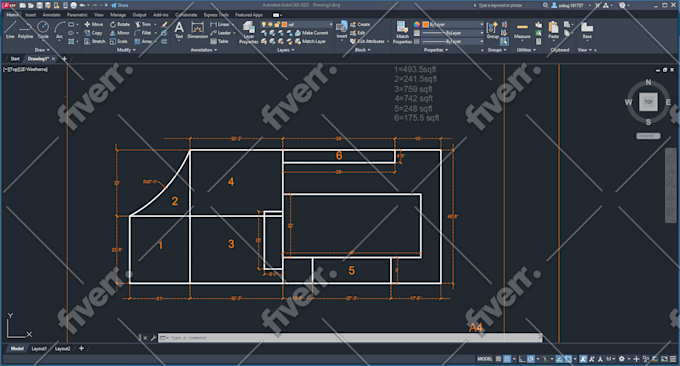Click the Copy tool
The image size is (680, 366).
tap(93, 33)
